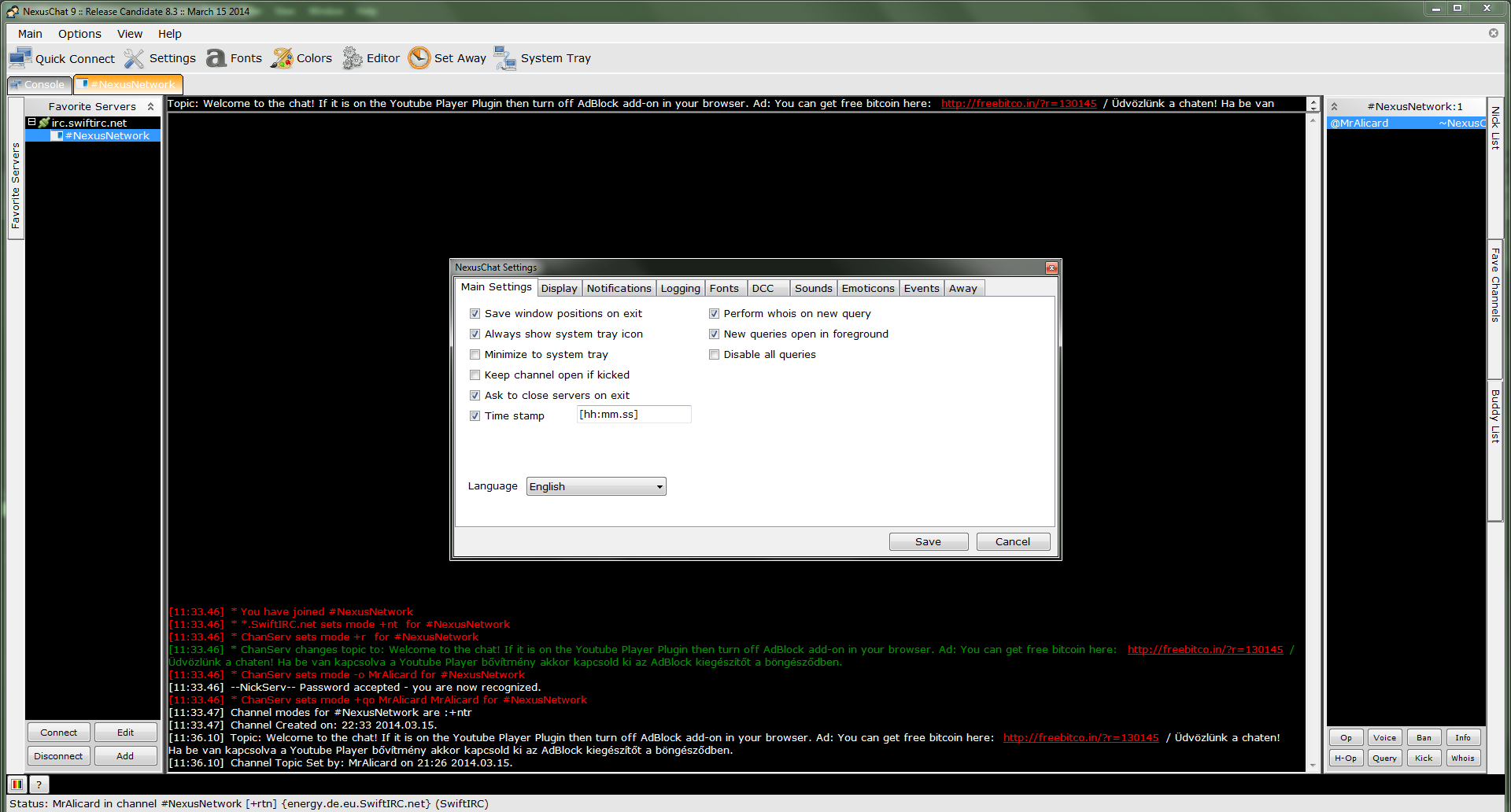1511x812 pixels.
Task: Launch the Editor gear icon
Action: click(352, 58)
